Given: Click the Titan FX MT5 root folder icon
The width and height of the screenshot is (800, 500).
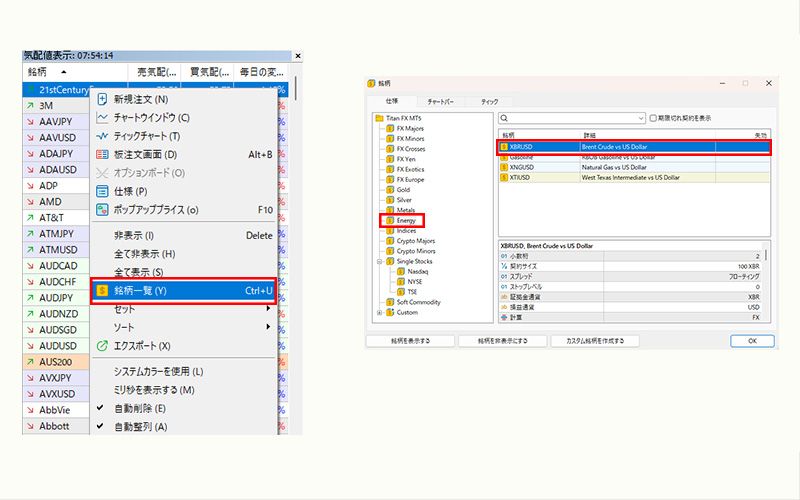Looking at the screenshot, I should click(379, 118).
